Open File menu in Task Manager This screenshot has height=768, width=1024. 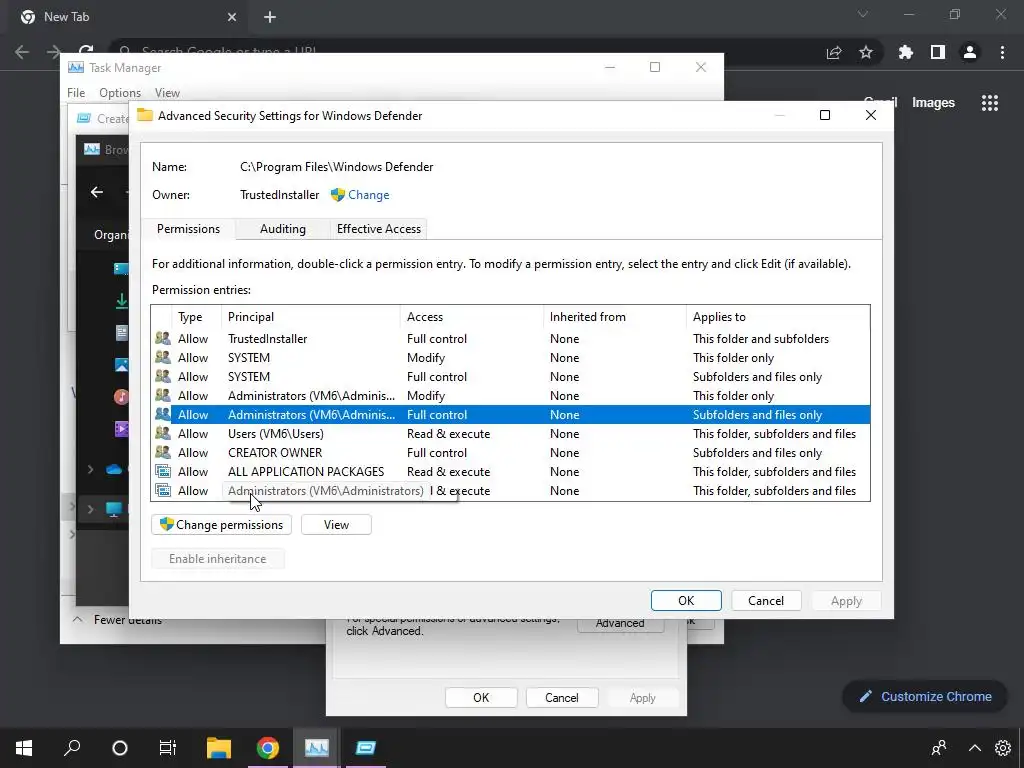coord(76,93)
